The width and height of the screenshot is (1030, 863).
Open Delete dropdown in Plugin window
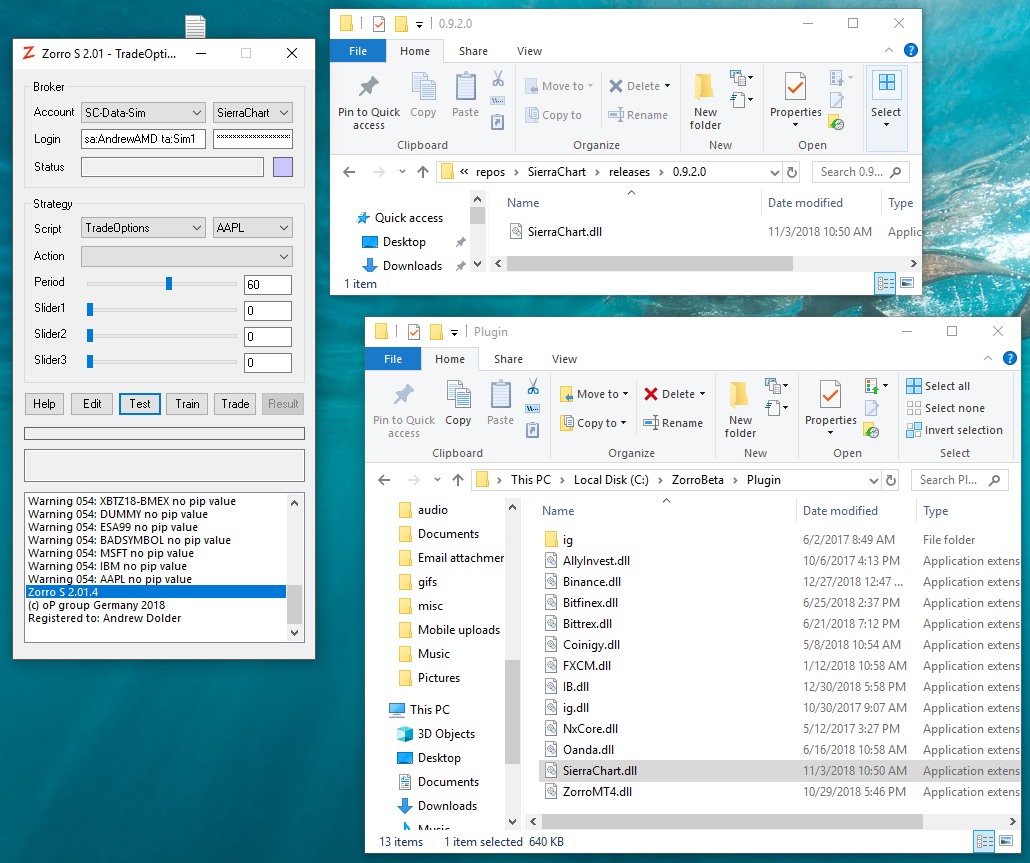pos(703,394)
